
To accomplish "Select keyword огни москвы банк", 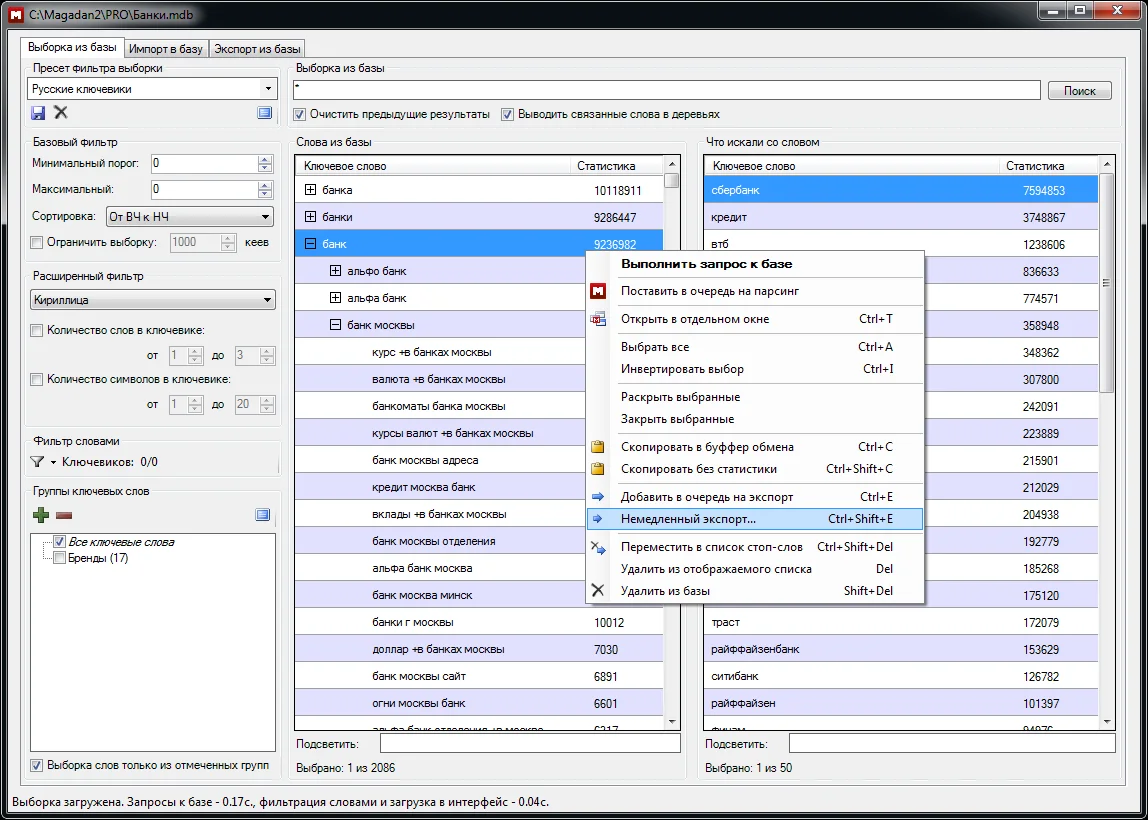I will click(479, 704).
